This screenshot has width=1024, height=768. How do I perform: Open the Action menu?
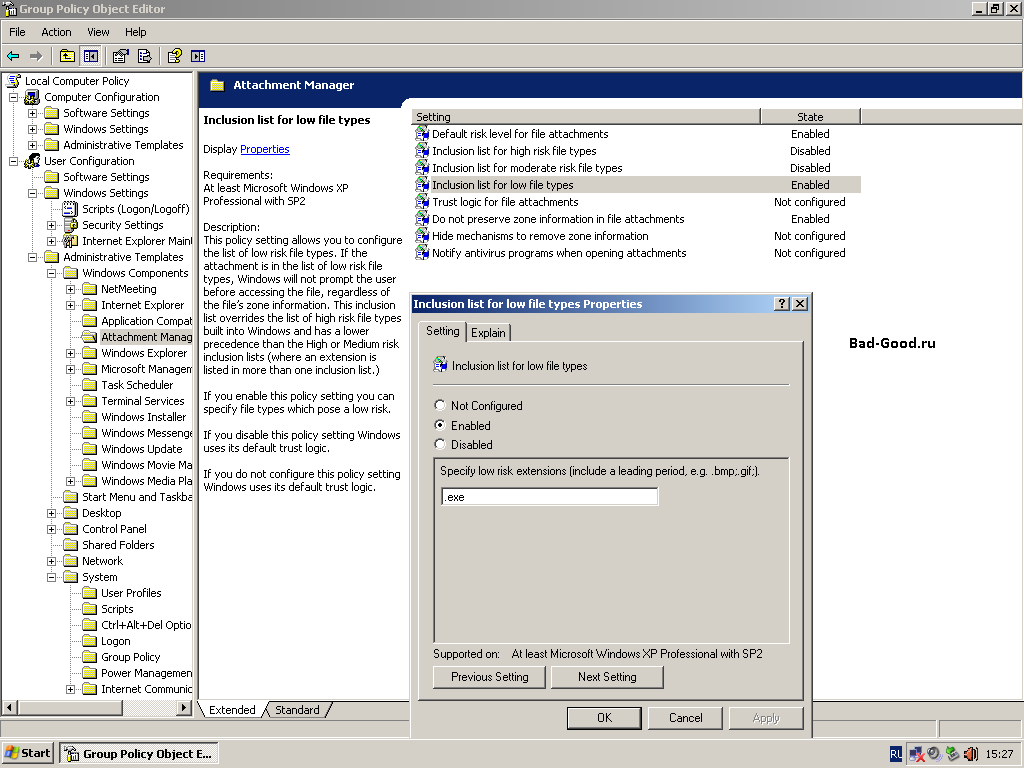coord(56,32)
